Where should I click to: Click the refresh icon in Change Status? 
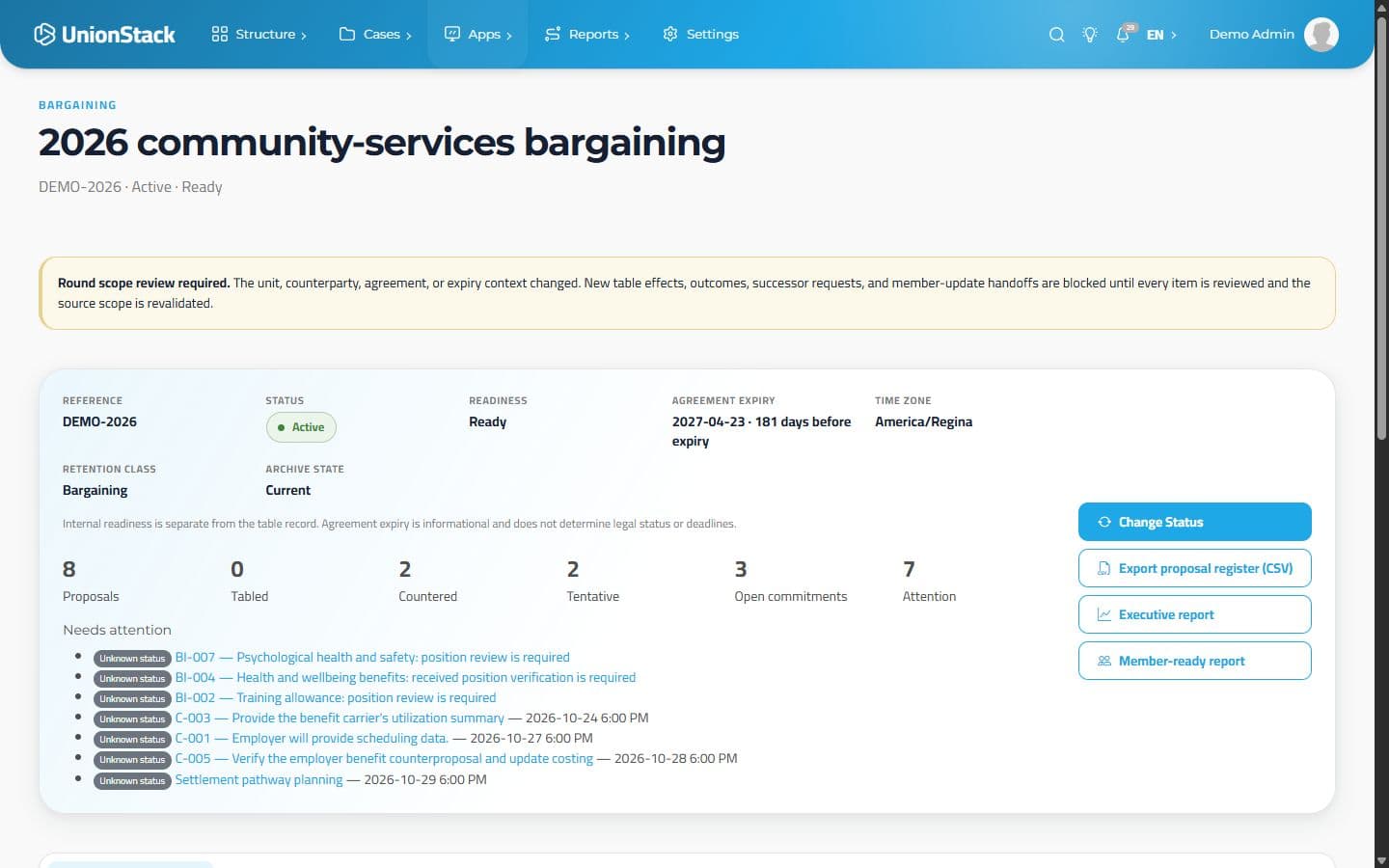coord(1104,522)
